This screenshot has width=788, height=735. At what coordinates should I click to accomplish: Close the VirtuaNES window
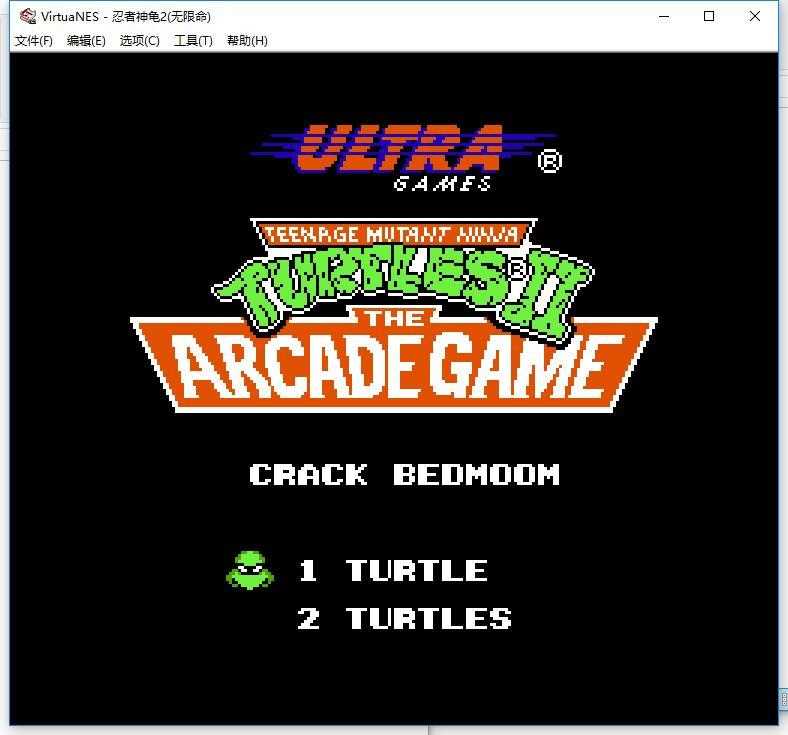tap(755, 17)
